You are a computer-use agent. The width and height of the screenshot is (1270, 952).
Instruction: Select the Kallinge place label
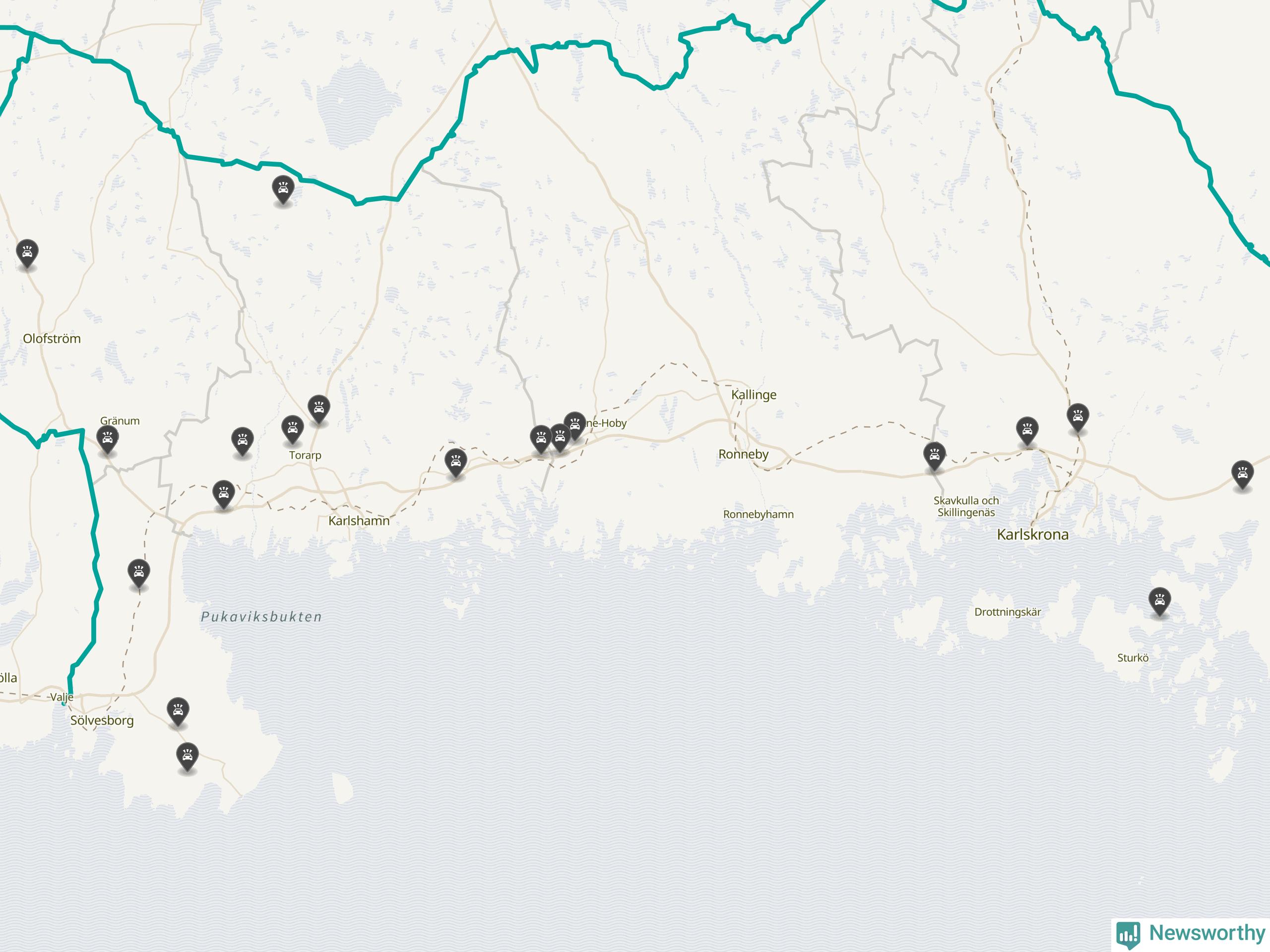click(x=754, y=395)
